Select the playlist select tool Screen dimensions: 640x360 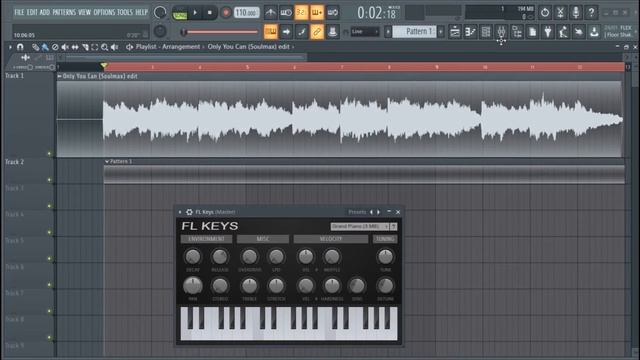coord(95,47)
